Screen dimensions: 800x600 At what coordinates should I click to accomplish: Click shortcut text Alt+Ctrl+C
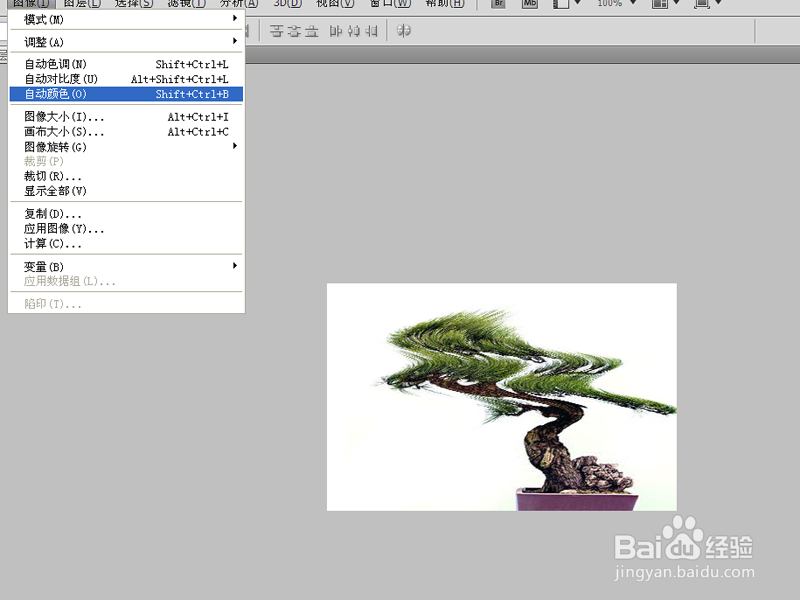(x=198, y=132)
